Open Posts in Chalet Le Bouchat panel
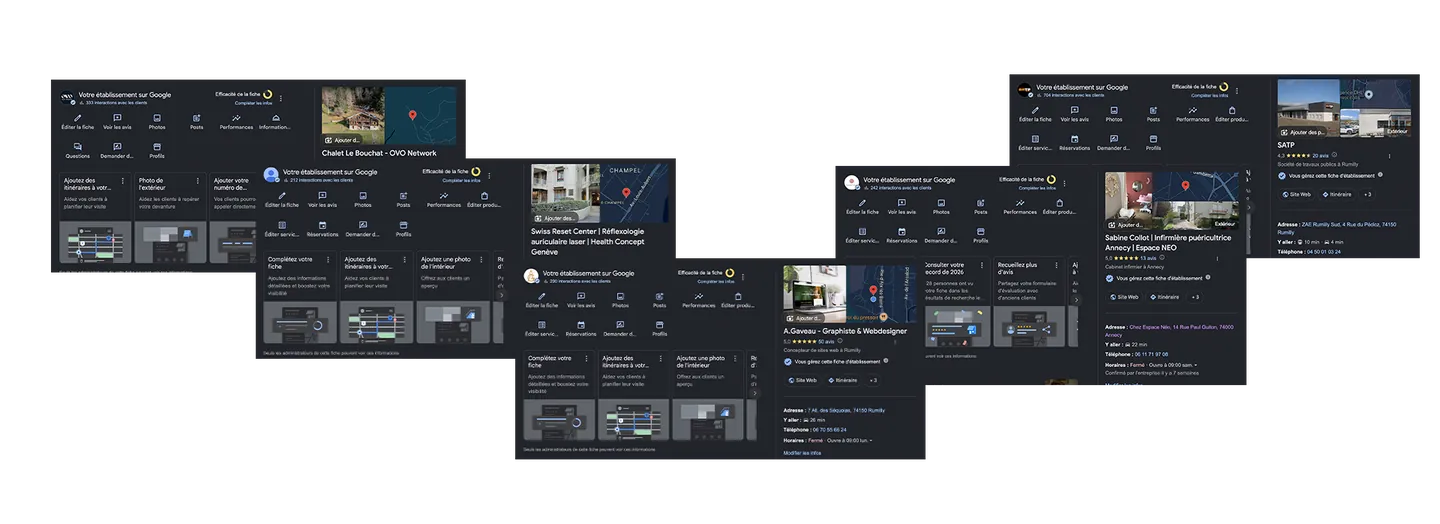 point(196,122)
